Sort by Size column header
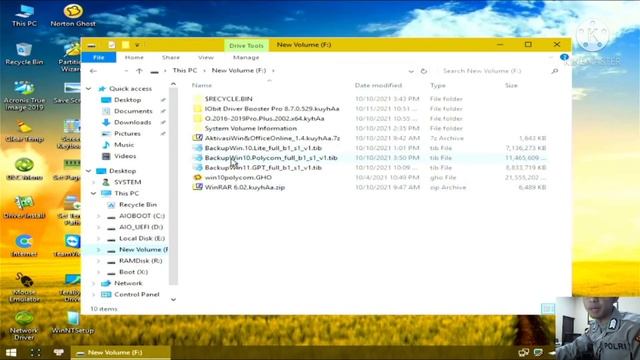 [x=511, y=85]
